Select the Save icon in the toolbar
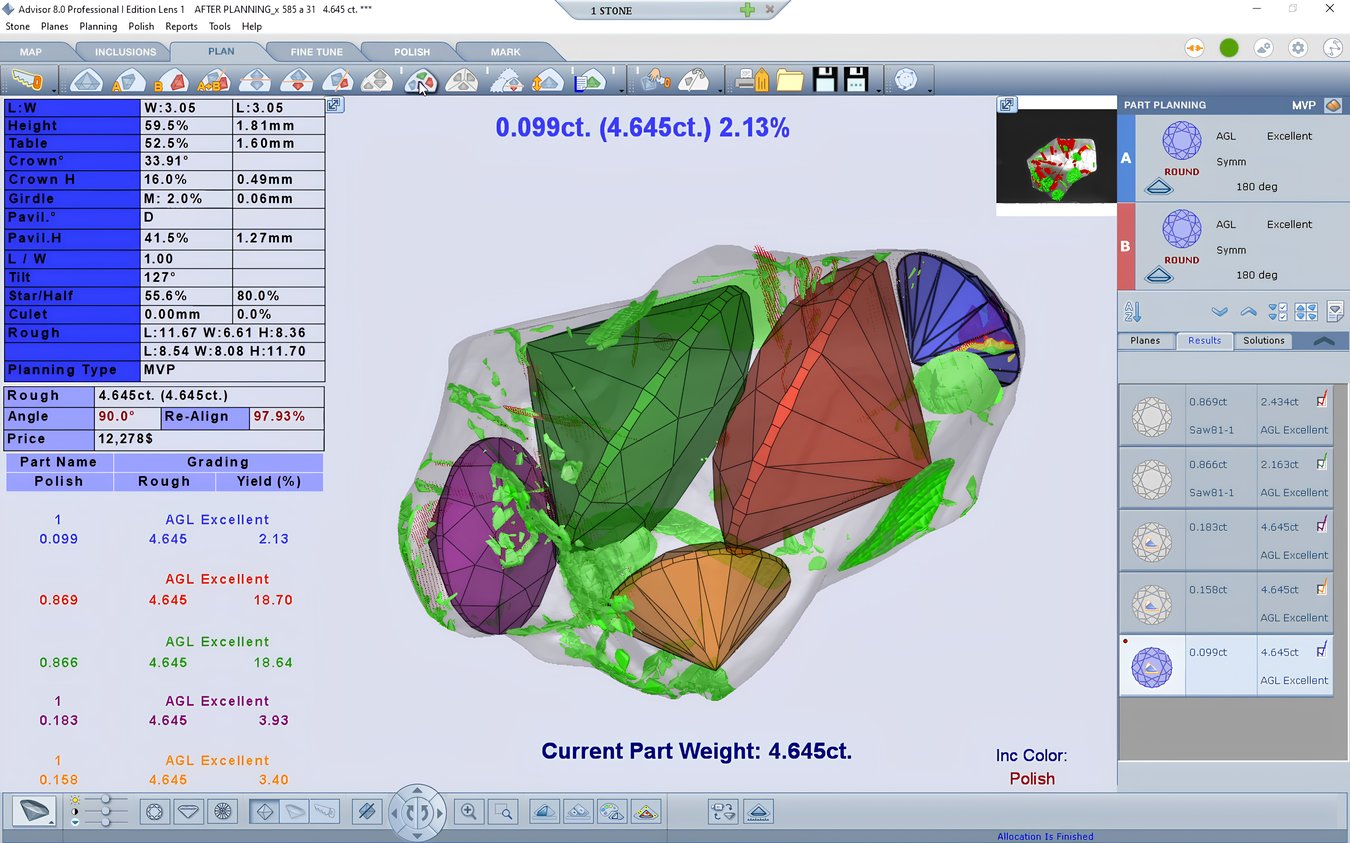 pos(822,80)
